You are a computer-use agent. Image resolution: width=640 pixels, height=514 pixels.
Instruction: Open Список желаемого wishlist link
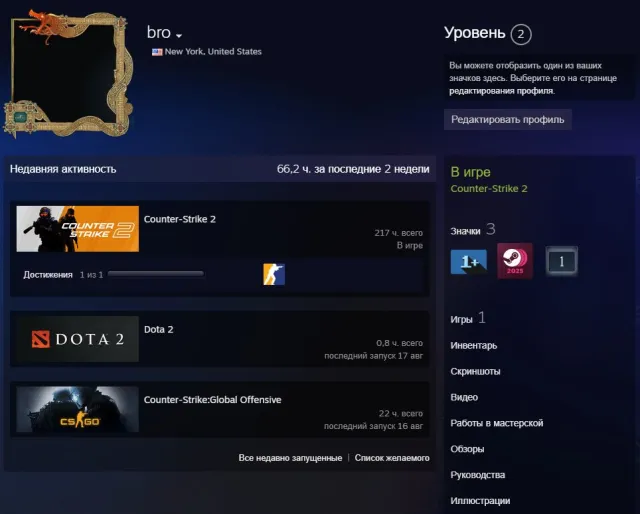392,458
